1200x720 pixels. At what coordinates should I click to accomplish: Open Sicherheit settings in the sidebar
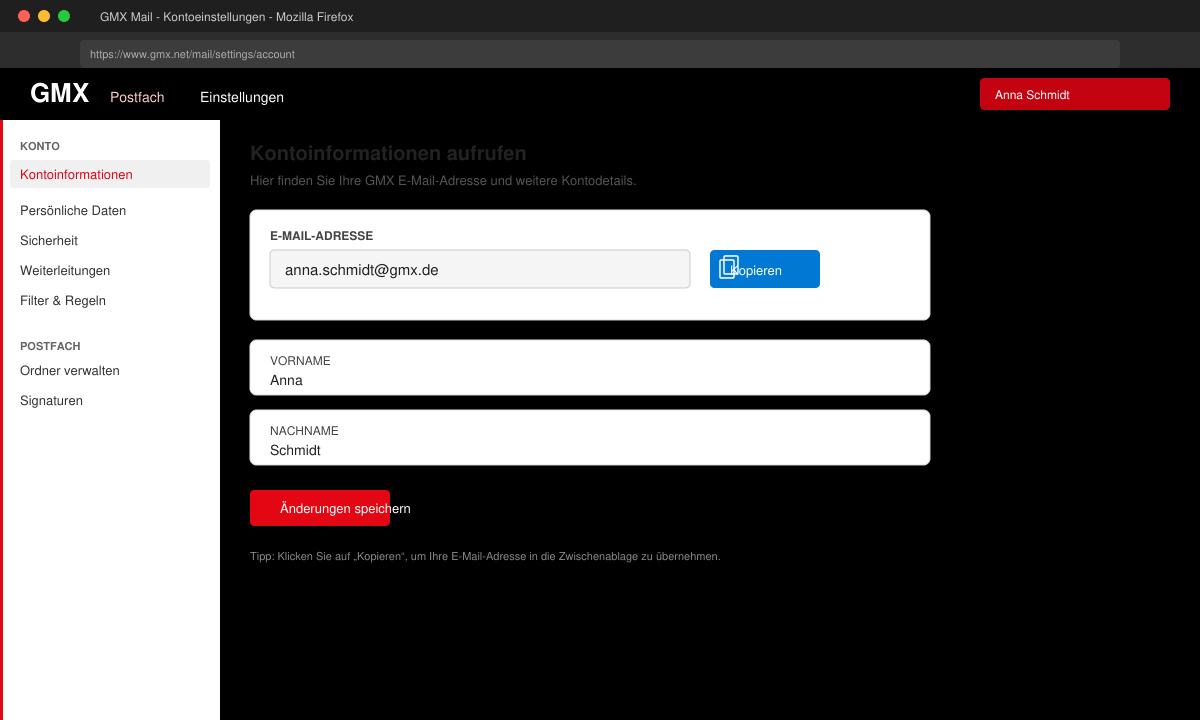coord(49,241)
